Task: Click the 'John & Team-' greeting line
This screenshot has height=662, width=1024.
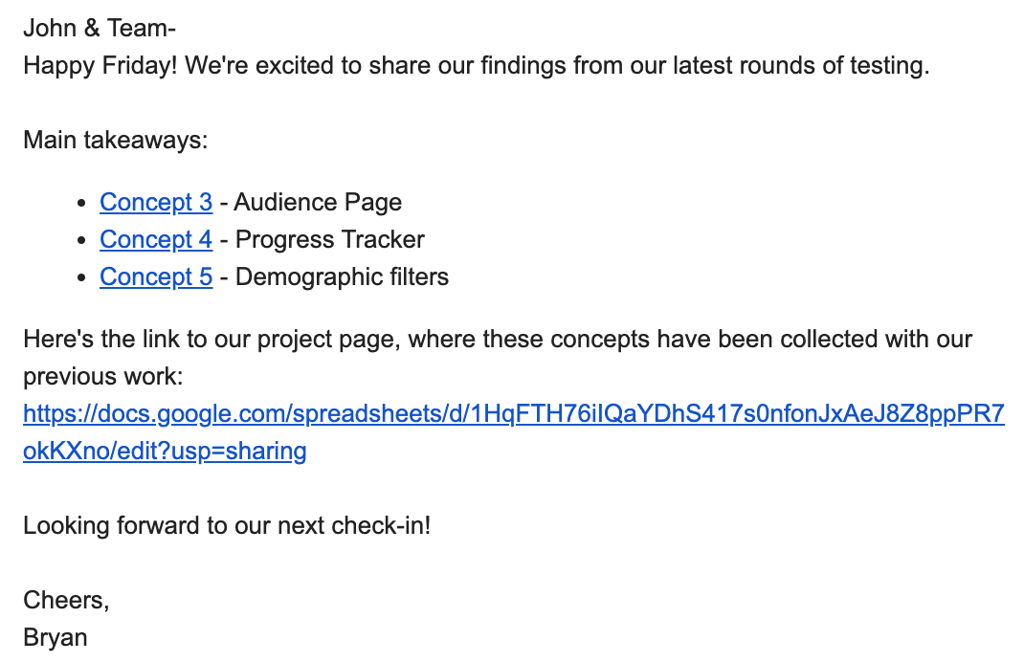Action: pyautogui.click(x=99, y=28)
